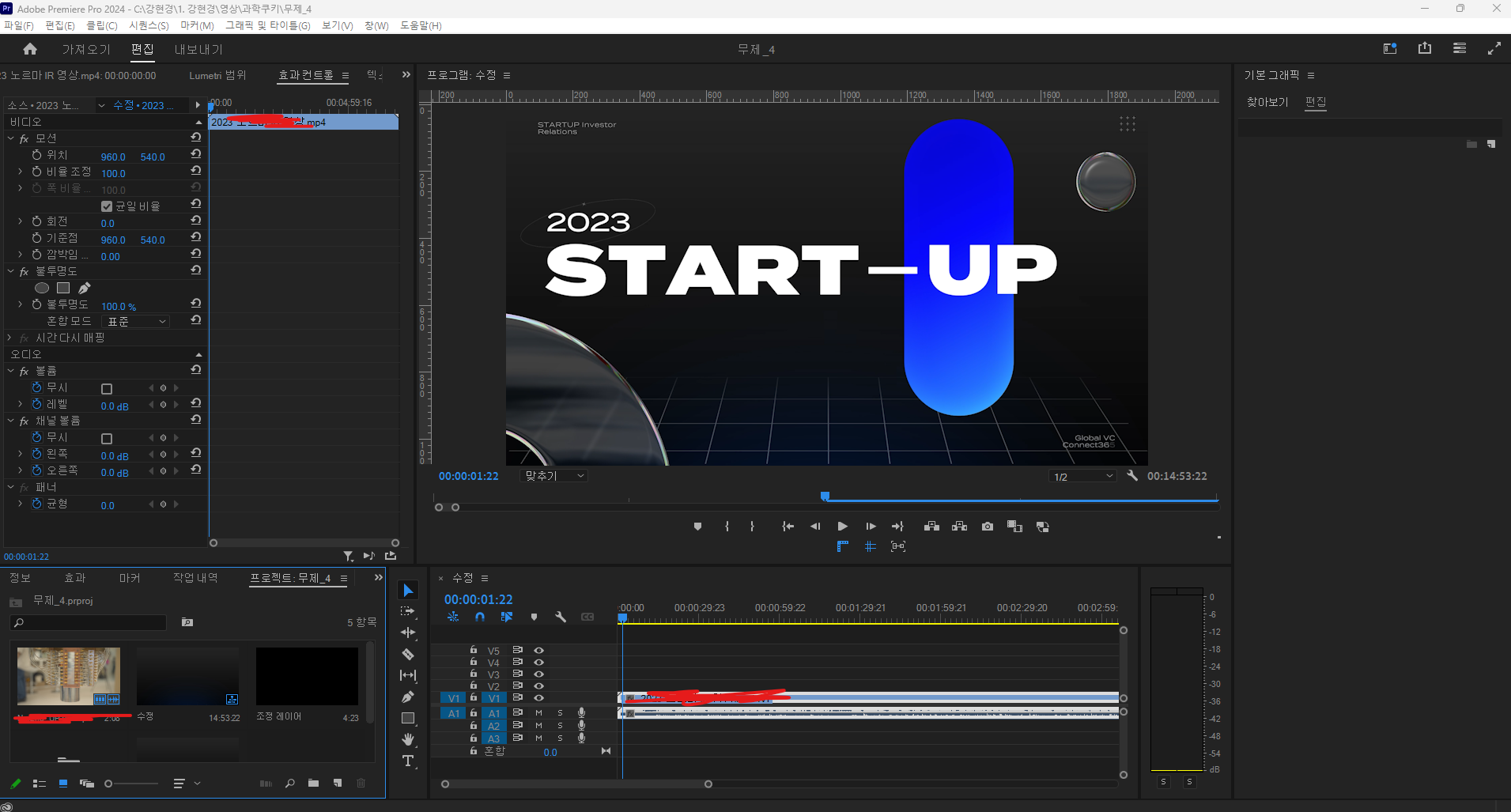Toggle Snap in Timeline magnet icon
The image size is (1511, 812).
(480, 617)
